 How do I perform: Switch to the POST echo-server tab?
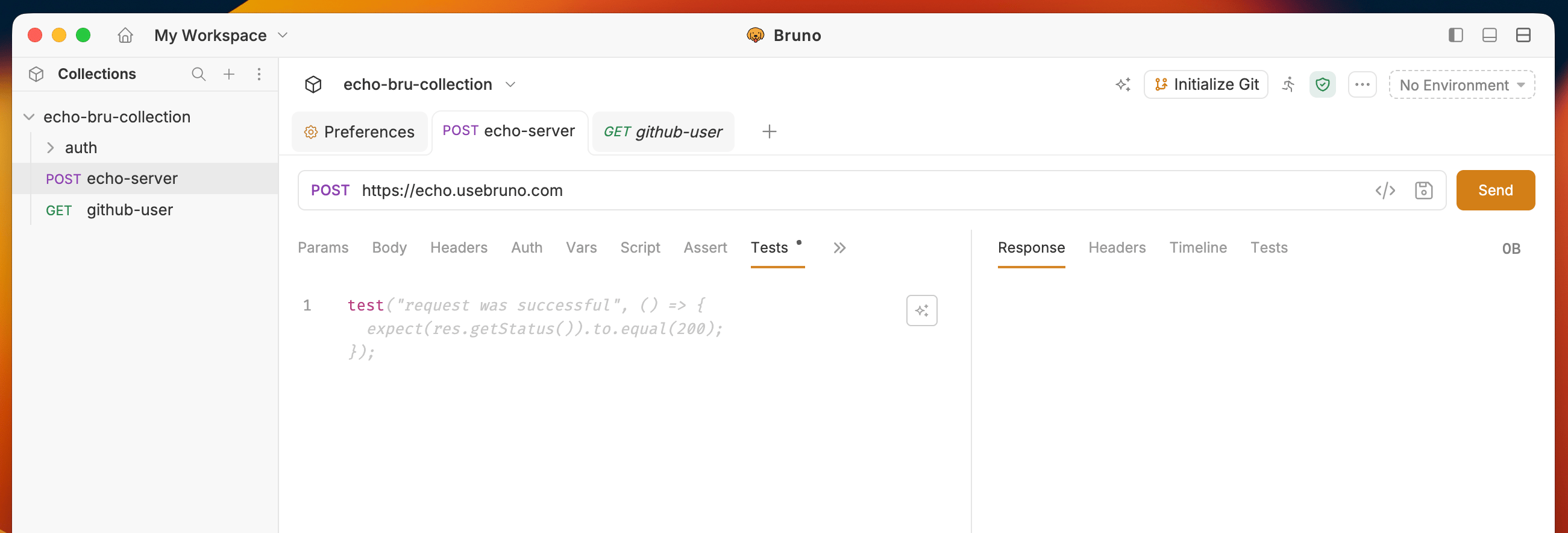tap(509, 131)
